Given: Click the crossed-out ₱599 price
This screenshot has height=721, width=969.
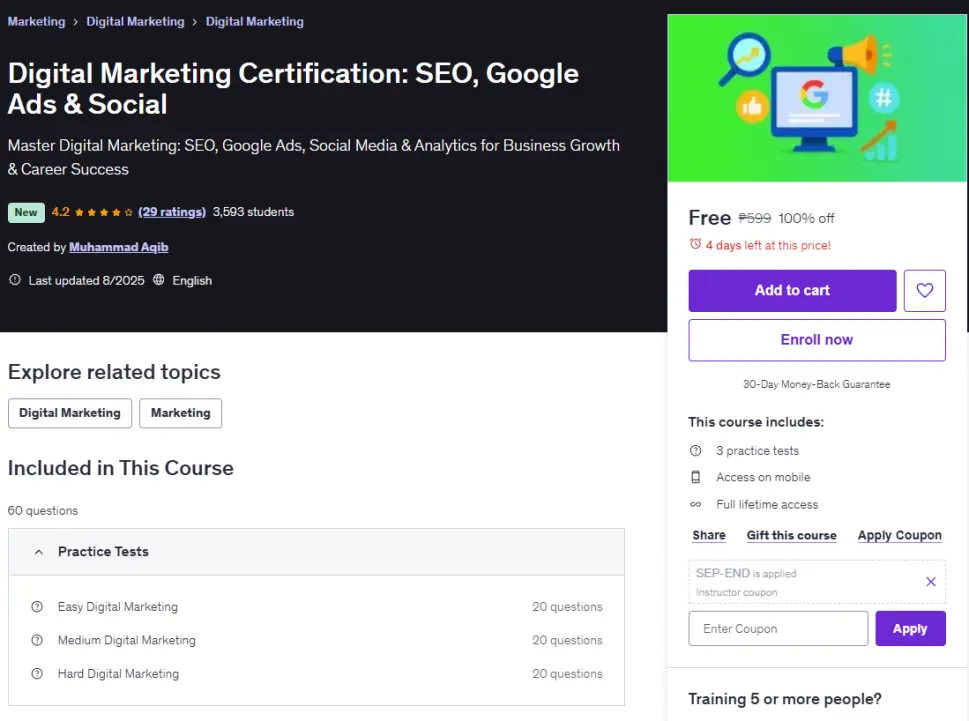Looking at the screenshot, I should point(755,218).
